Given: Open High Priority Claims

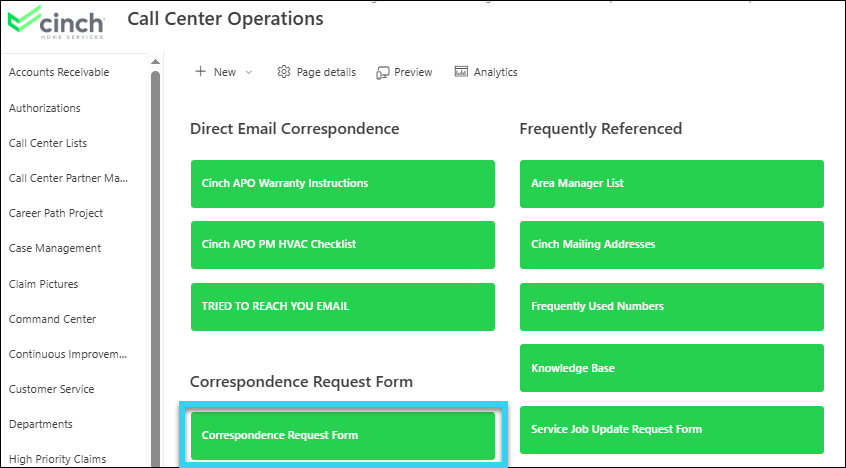Looking at the screenshot, I should tap(57, 459).
